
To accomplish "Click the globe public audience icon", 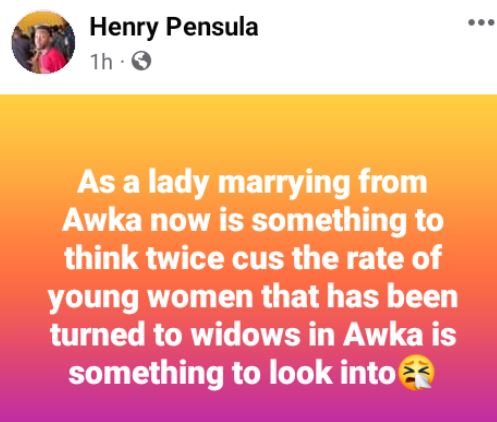I will (x=141, y=61).
